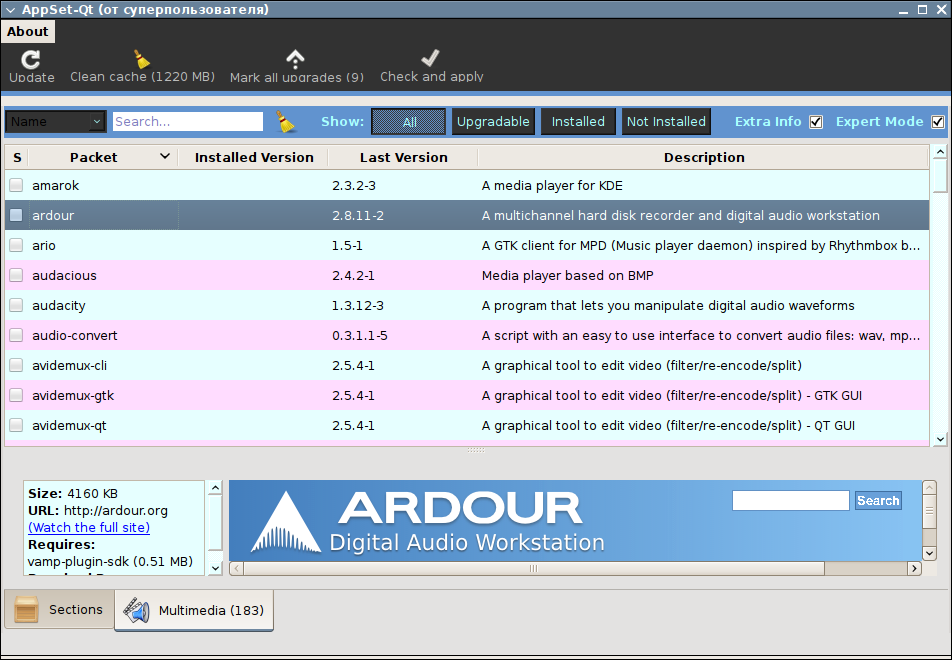Show All packages filter
952x660 pixels.
(409, 121)
